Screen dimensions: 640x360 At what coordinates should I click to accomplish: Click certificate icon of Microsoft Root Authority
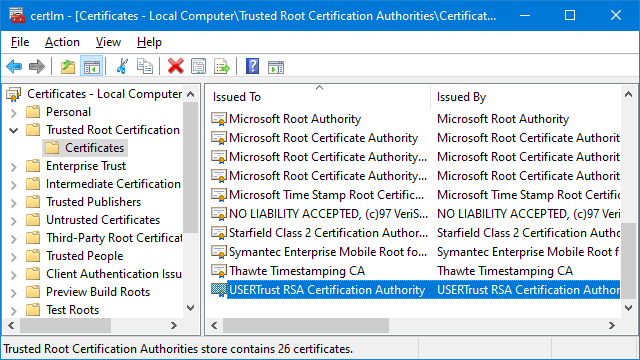pyautogui.click(x=219, y=119)
